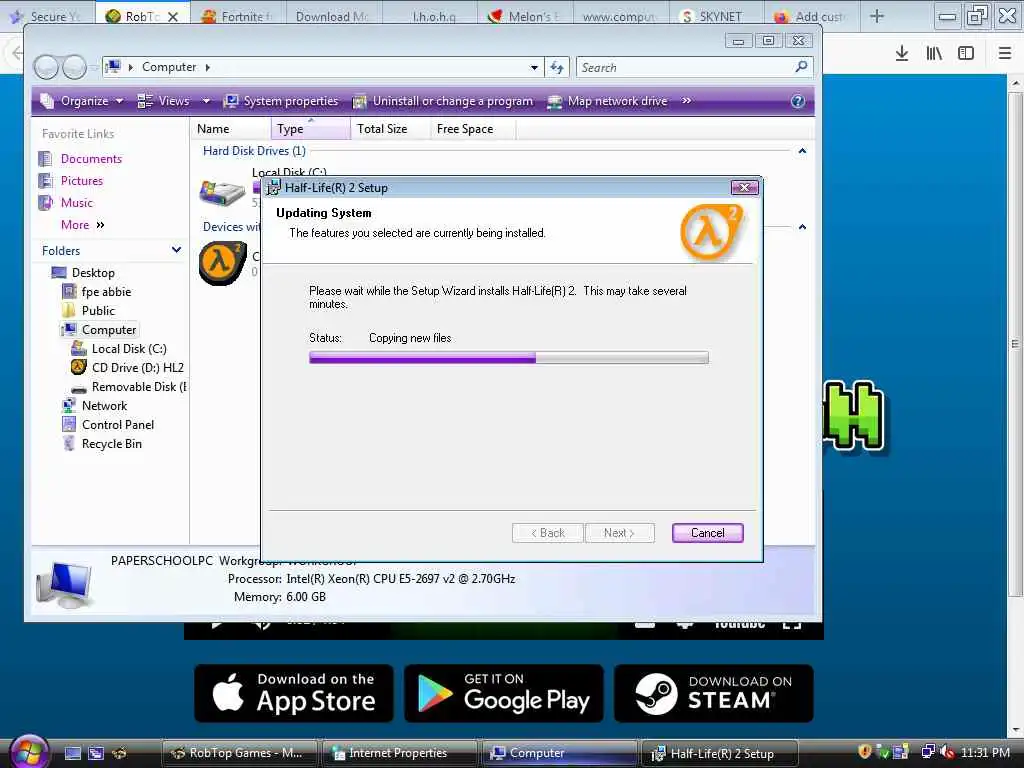Sort by the Total Size column
The image size is (1024, 768).
point(390,129)
